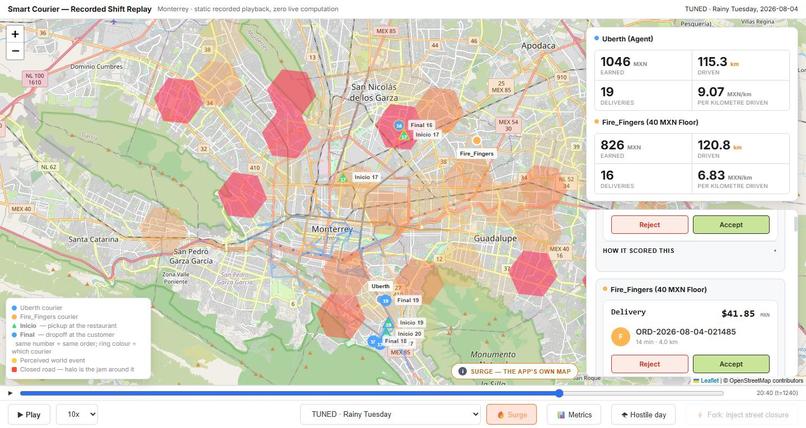Click the blue Final 19 dropoff marker

tap(384, 301)
